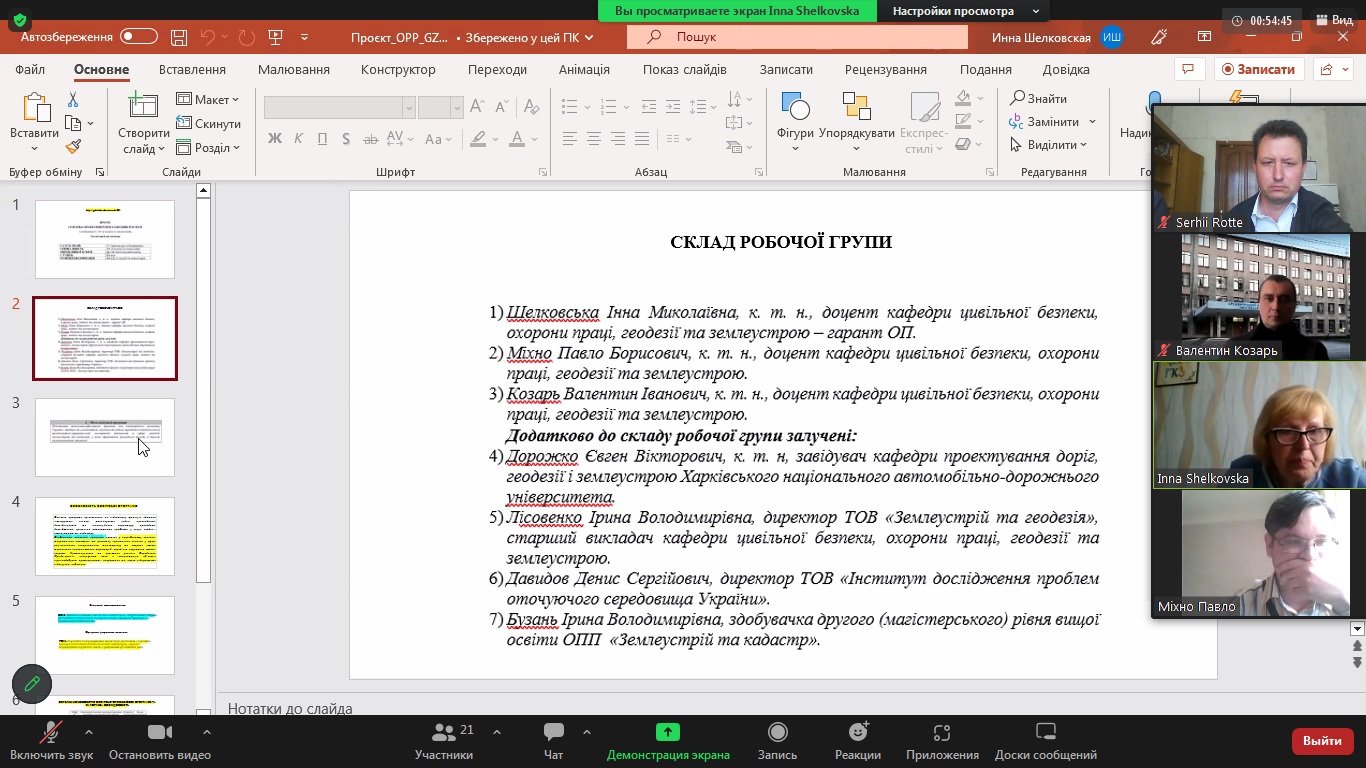This screenshot has height=768, width=1366.
Task: Open the Участники participants panel in Zoom
Action: (x=444, y=741)
